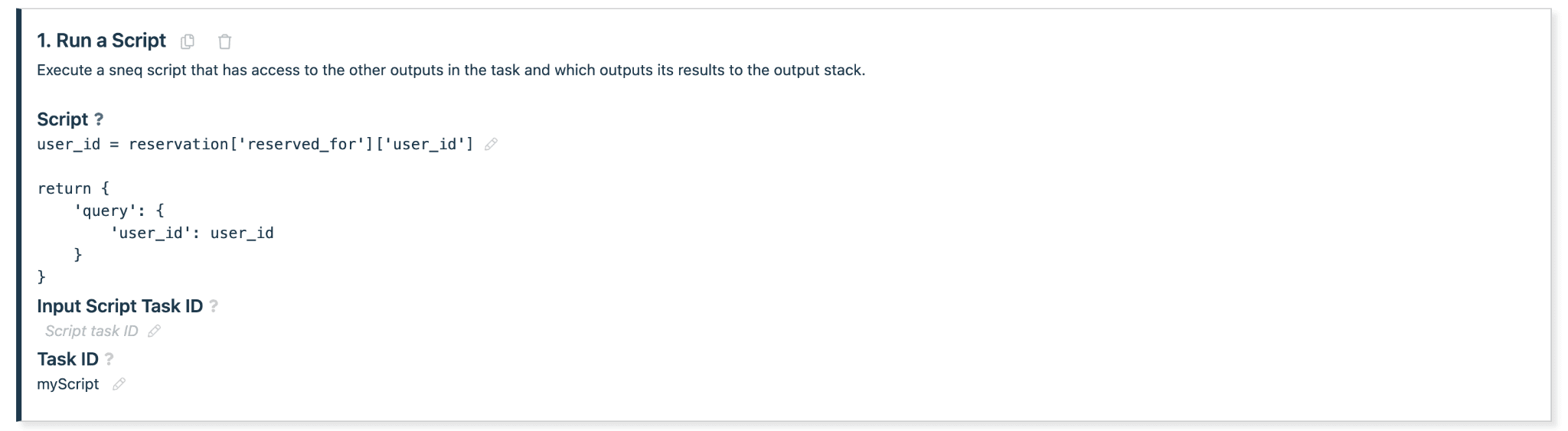The width and height of the screenshot is (1568, 431).
Task: Click the duplicate step icon beside the title
Action: (188, 41)
